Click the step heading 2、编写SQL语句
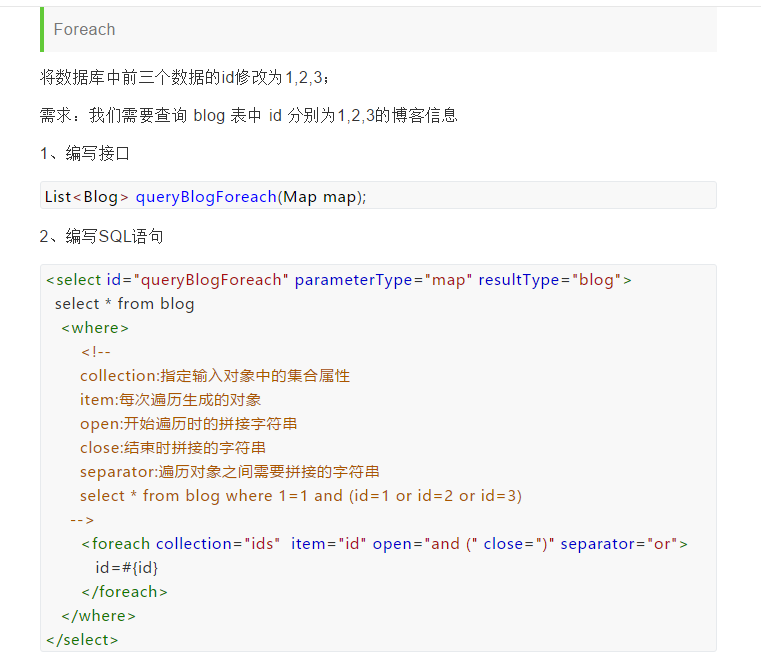 tap(102, 237)
